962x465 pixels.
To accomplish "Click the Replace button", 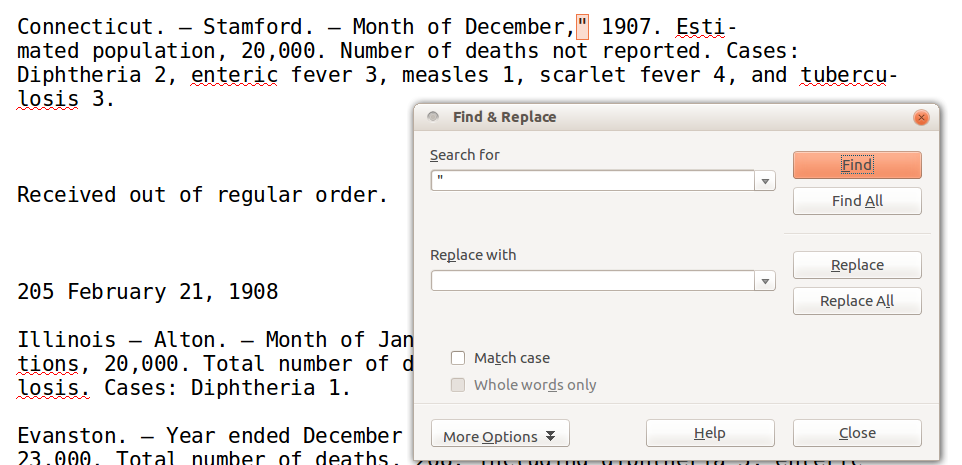I will tap(856, 265).
